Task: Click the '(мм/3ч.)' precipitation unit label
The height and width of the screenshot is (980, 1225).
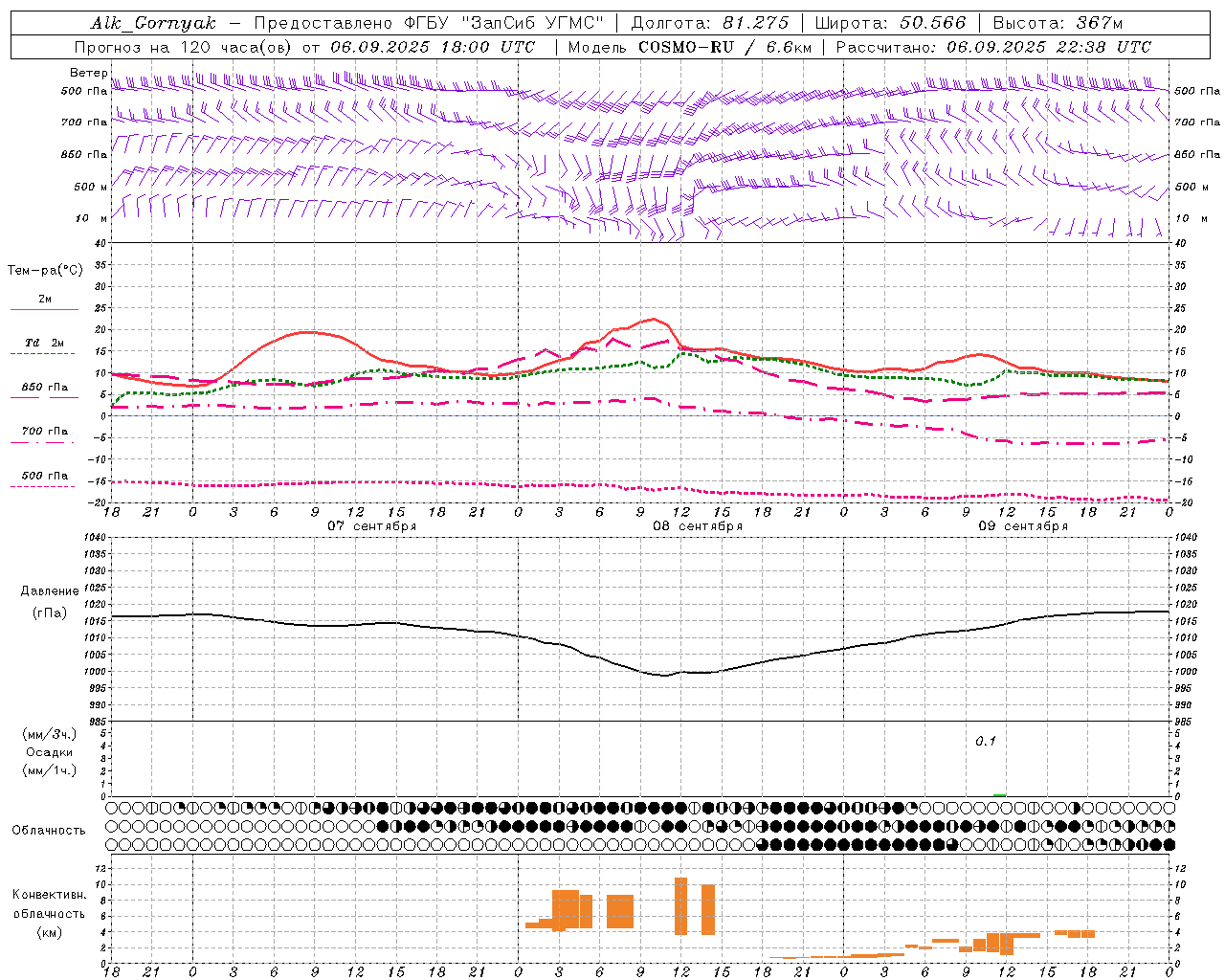Action: point(50,735)
